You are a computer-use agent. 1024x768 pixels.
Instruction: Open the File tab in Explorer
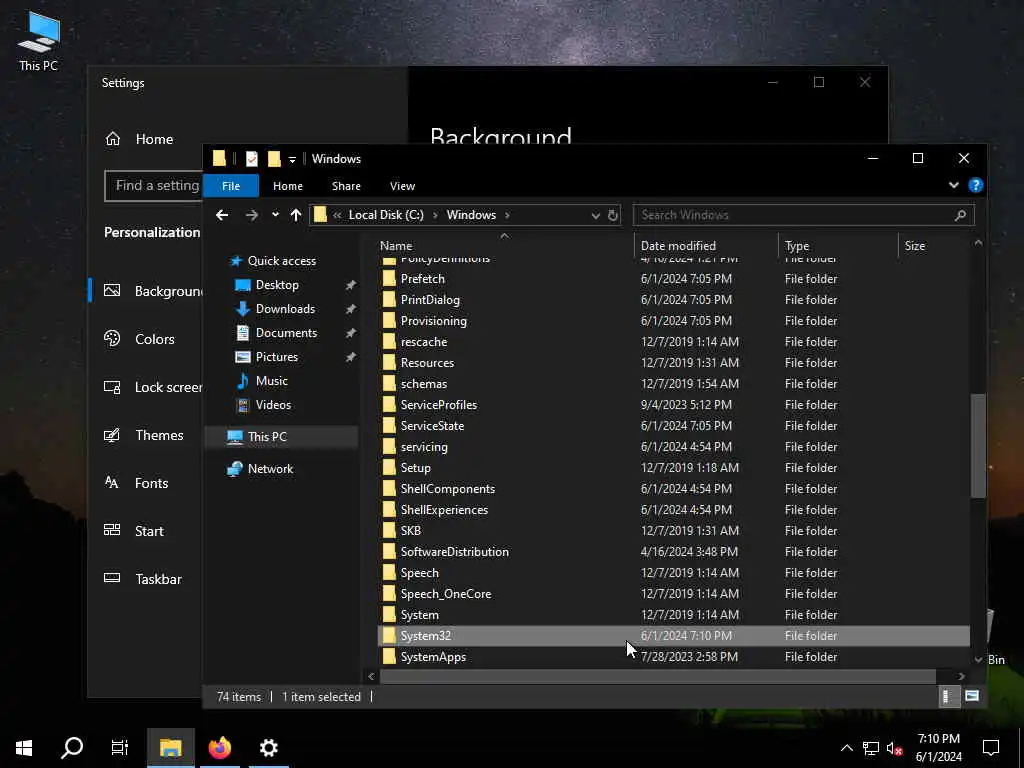click(231, 186)
